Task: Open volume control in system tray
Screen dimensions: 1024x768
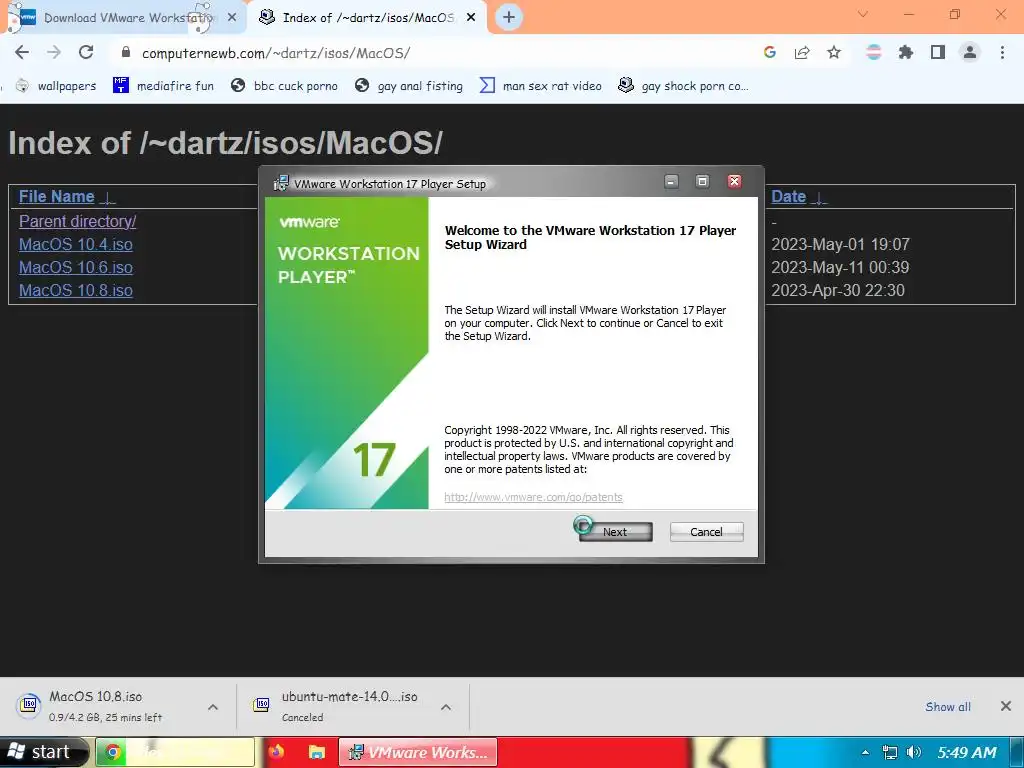Action: coord(914,752)
